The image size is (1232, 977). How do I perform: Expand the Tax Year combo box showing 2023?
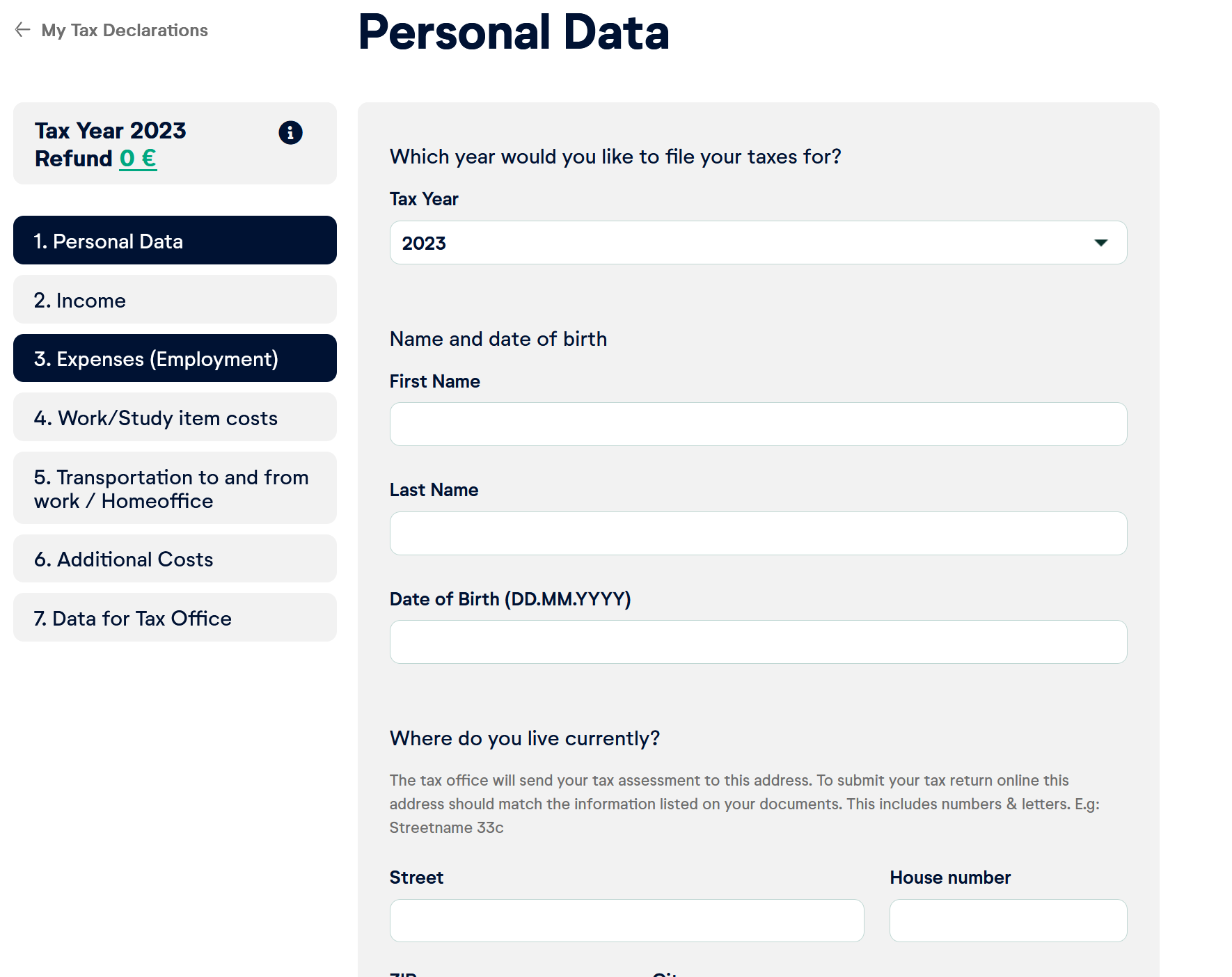(757, 243)
